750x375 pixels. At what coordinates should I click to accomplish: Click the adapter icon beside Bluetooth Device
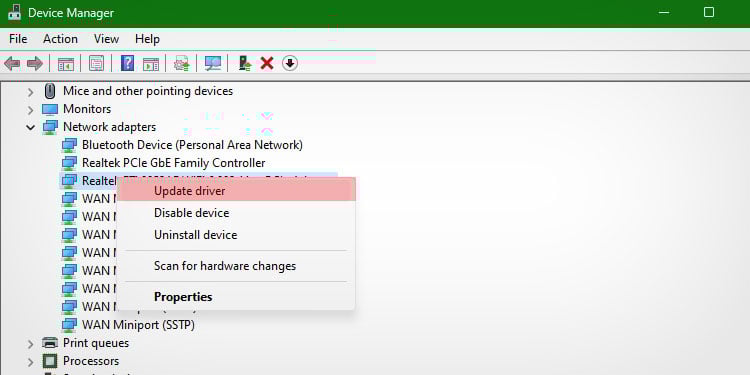pos(69,145)
